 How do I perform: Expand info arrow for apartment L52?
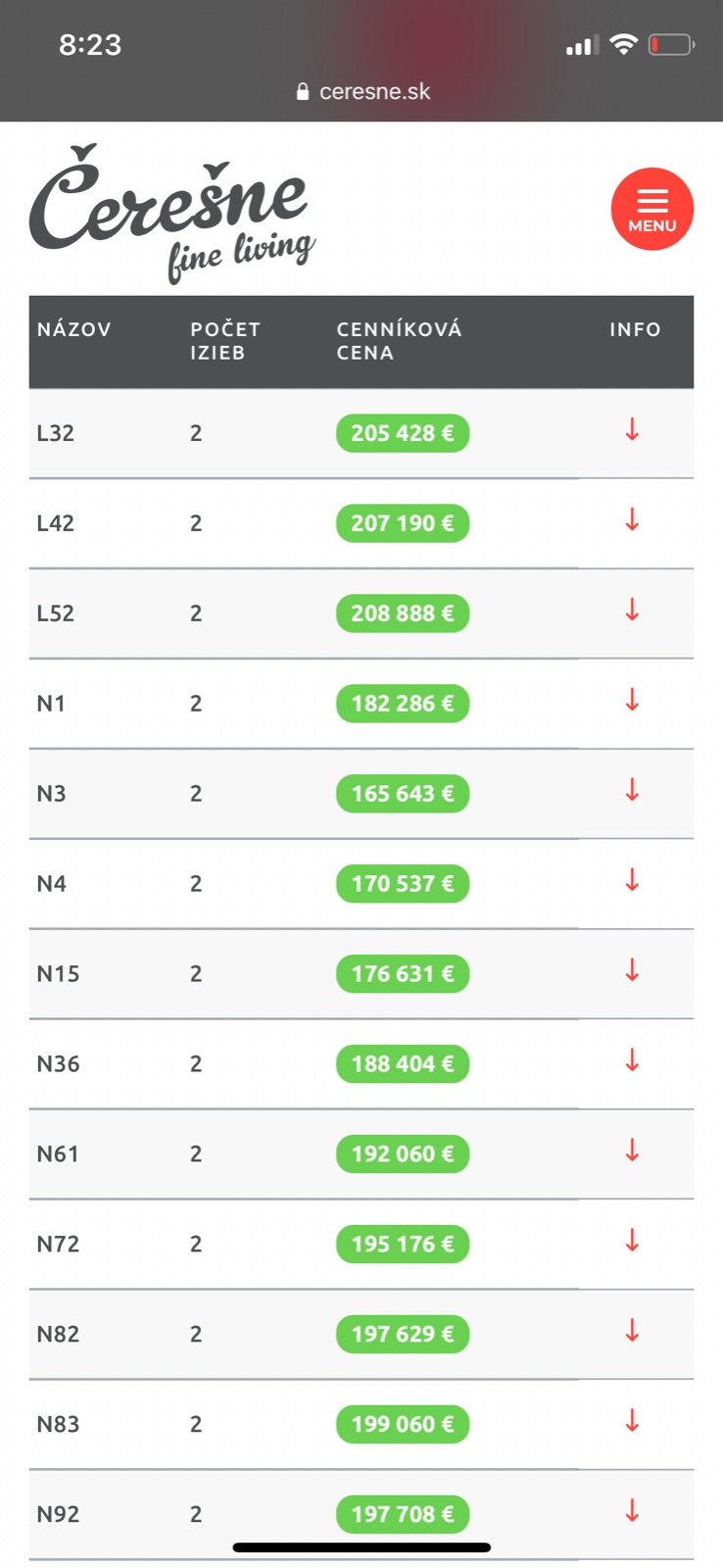tap(632, 611)
